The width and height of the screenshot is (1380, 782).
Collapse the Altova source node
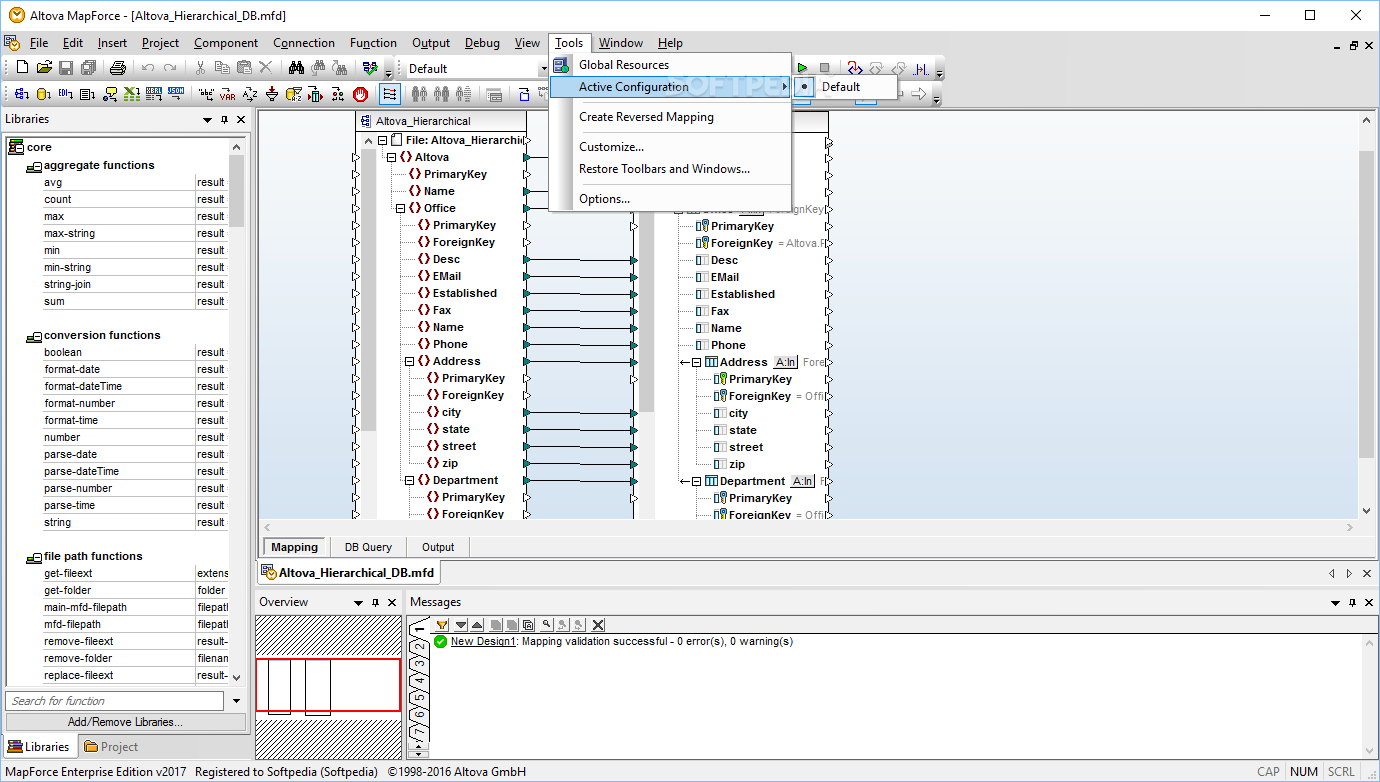click(392, 157)
